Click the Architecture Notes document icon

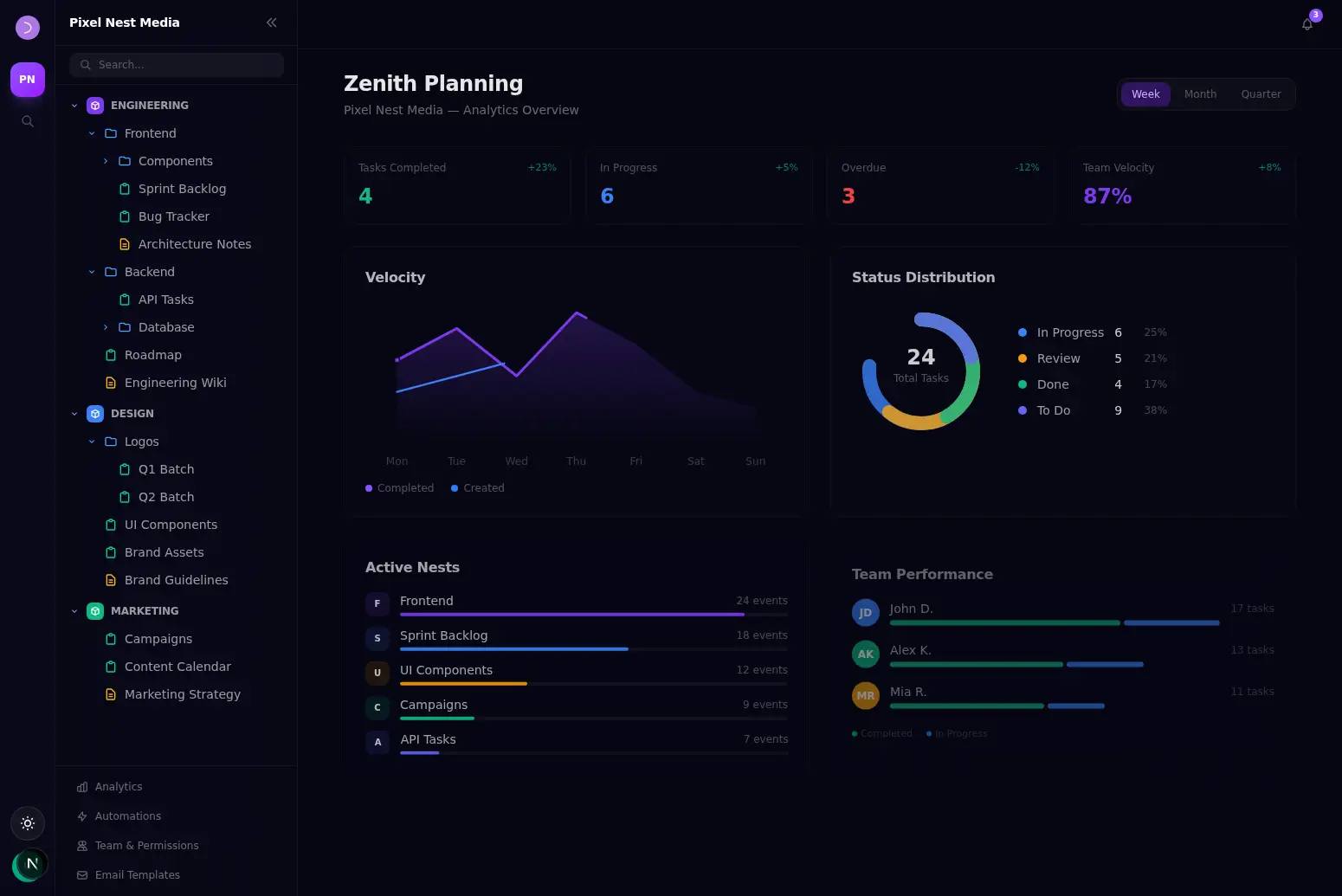point(125,244)
